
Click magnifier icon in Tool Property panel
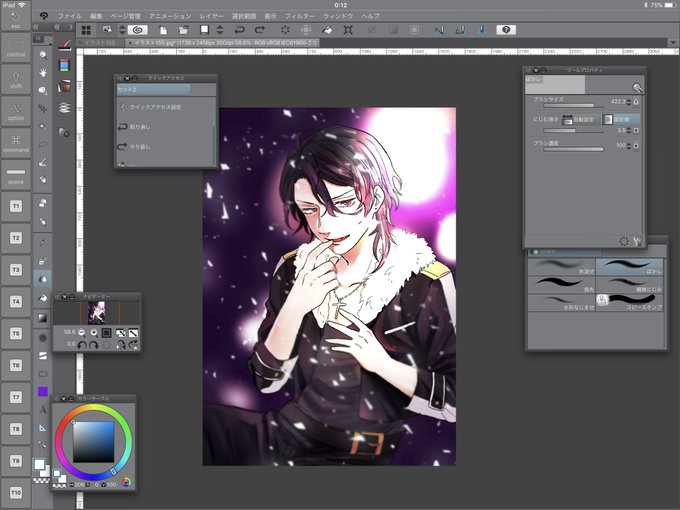[x=637, y=88]
